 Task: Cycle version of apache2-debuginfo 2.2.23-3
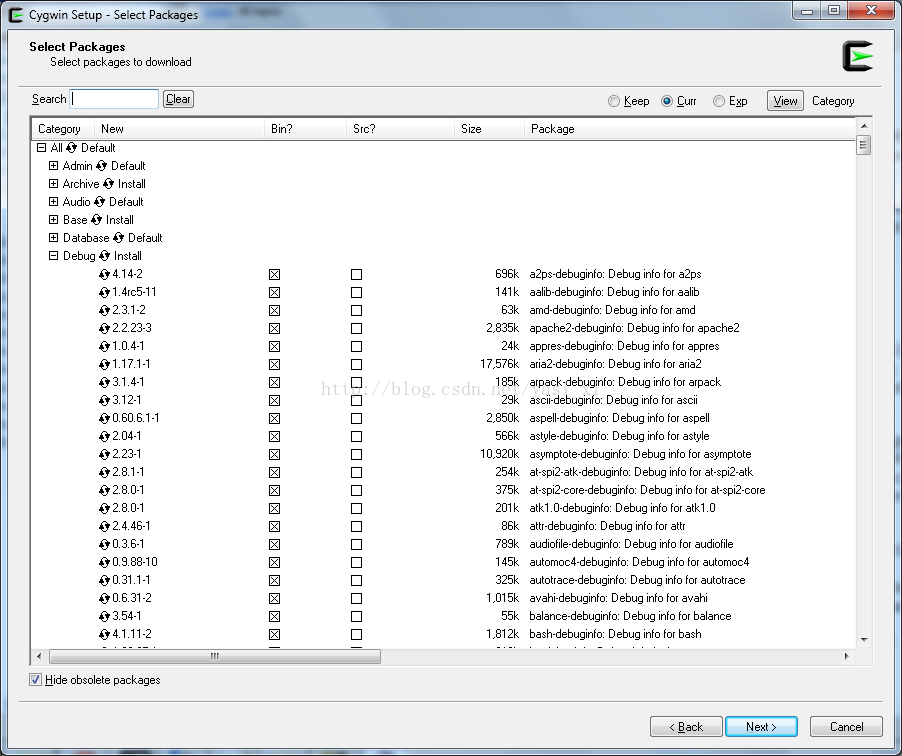104,329
